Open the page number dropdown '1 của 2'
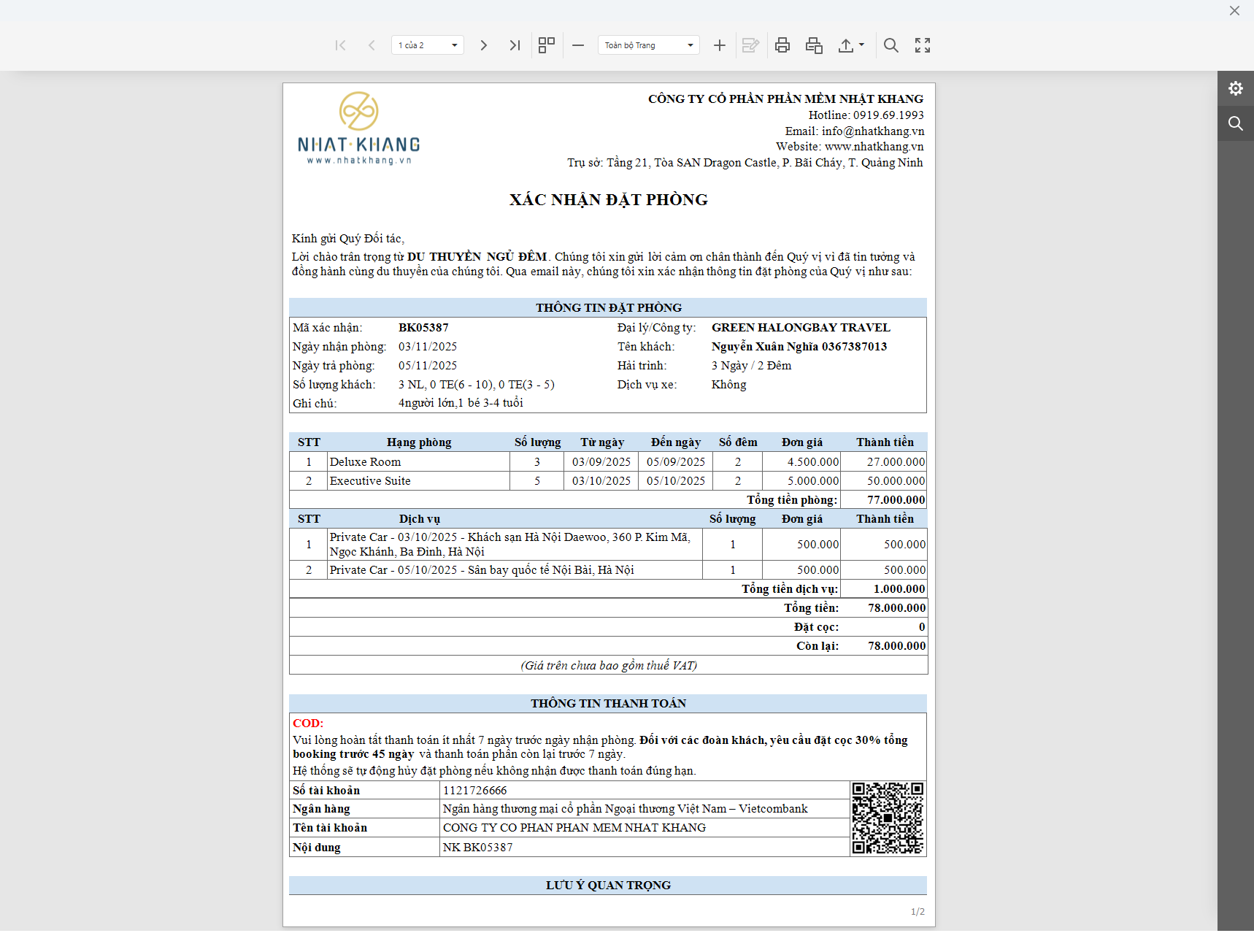 coord(428,45)
